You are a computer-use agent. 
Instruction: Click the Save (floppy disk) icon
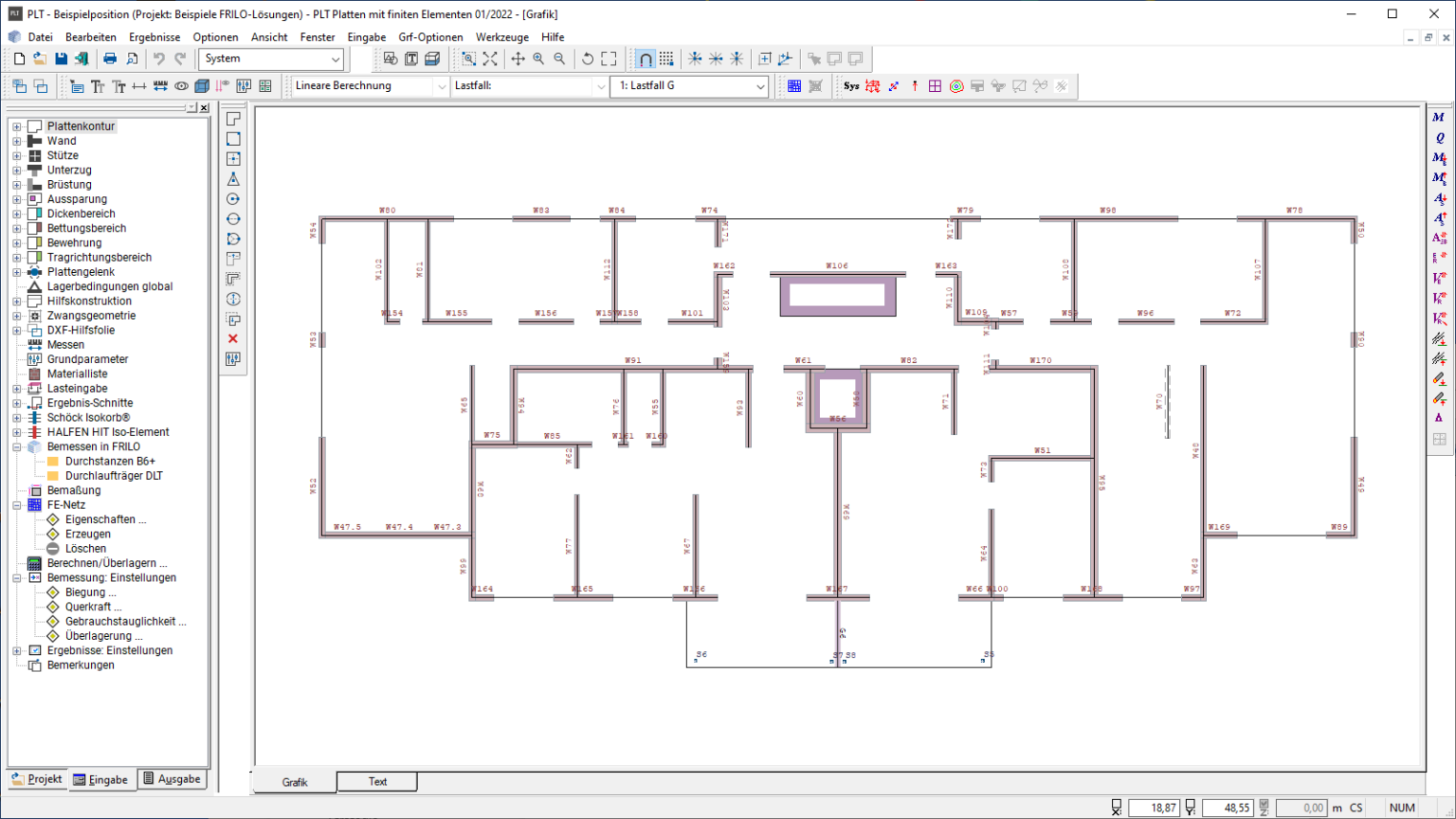pos(61,59)
